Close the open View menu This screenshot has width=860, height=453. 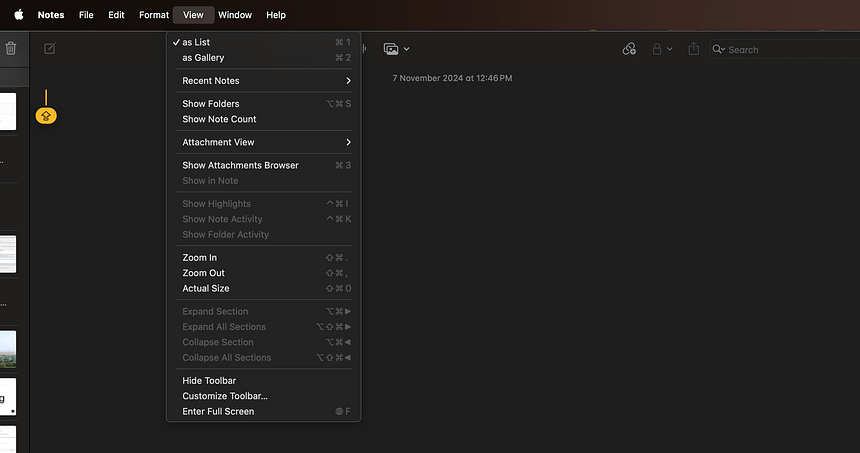coord(193,15)
